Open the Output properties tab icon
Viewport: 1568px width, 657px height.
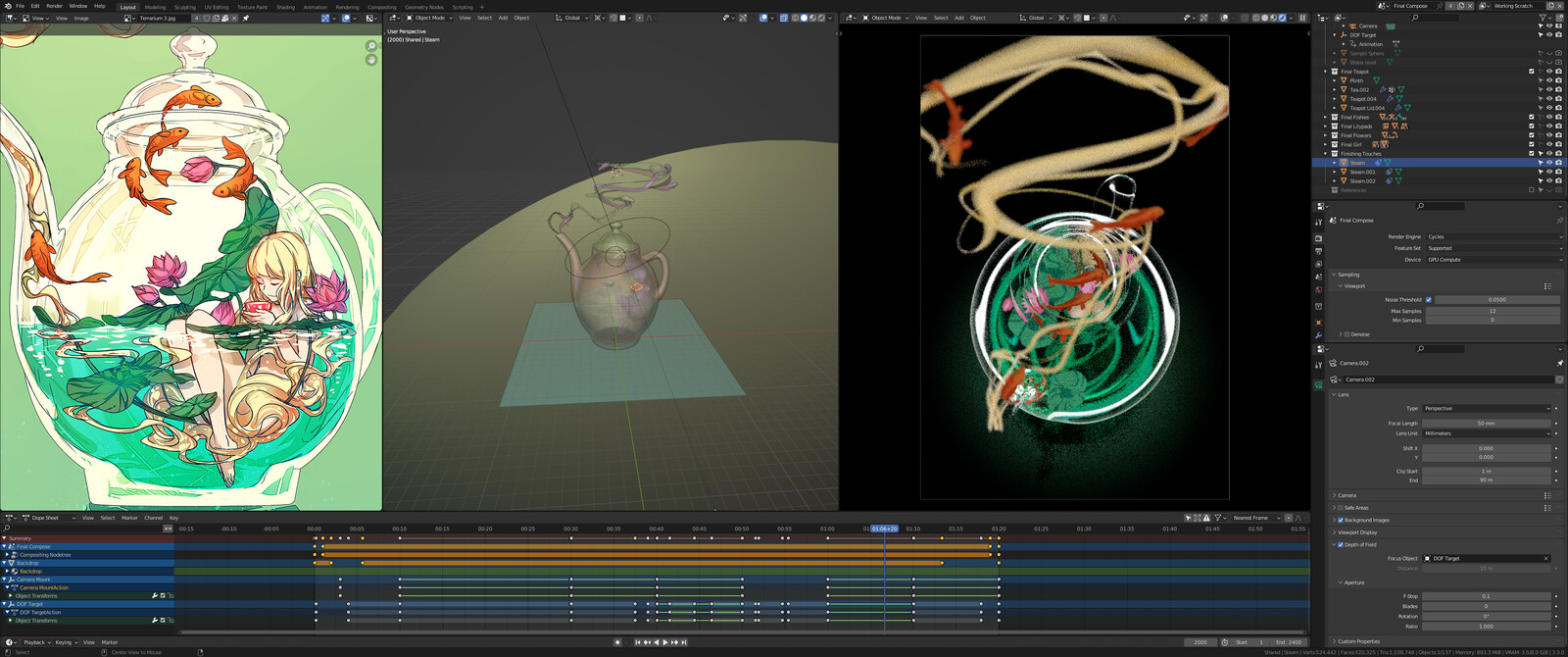point(1318,251)
